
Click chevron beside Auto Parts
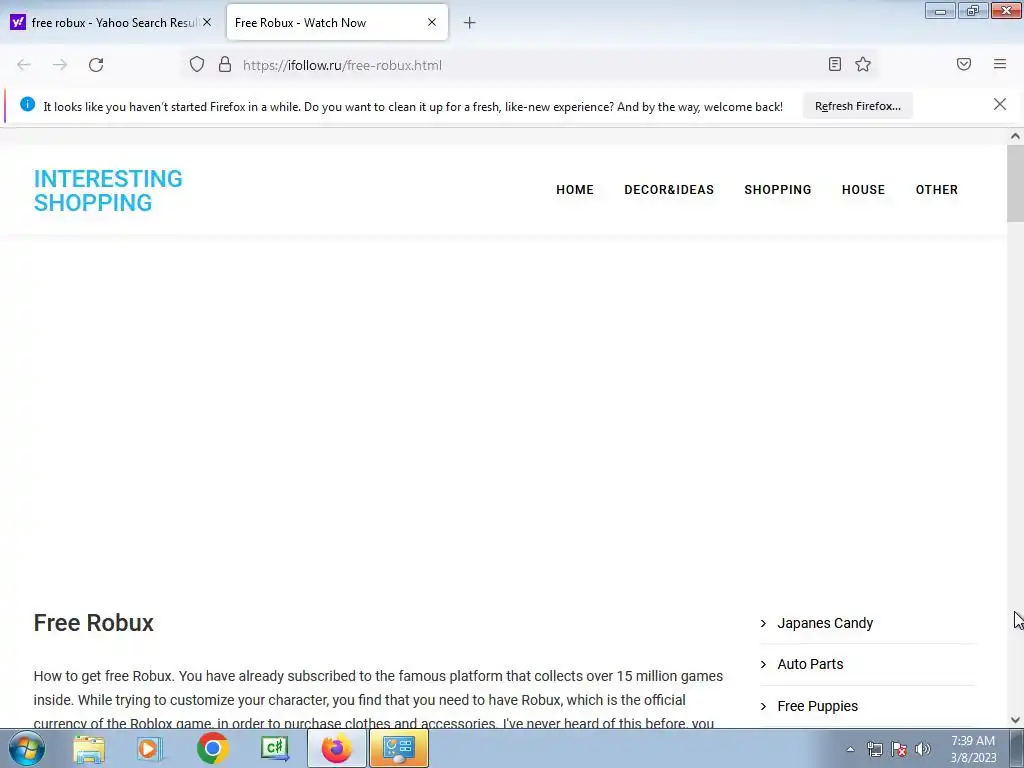tap(763, 665)
